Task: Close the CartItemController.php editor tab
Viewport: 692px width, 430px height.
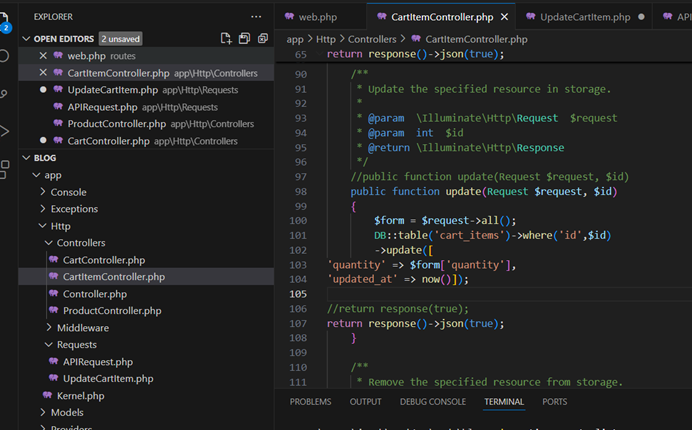Action: pos(505,17)
